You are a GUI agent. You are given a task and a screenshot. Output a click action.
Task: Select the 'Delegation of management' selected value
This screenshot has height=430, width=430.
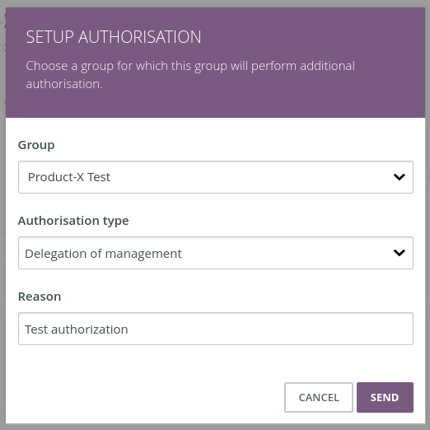[103, 254]
